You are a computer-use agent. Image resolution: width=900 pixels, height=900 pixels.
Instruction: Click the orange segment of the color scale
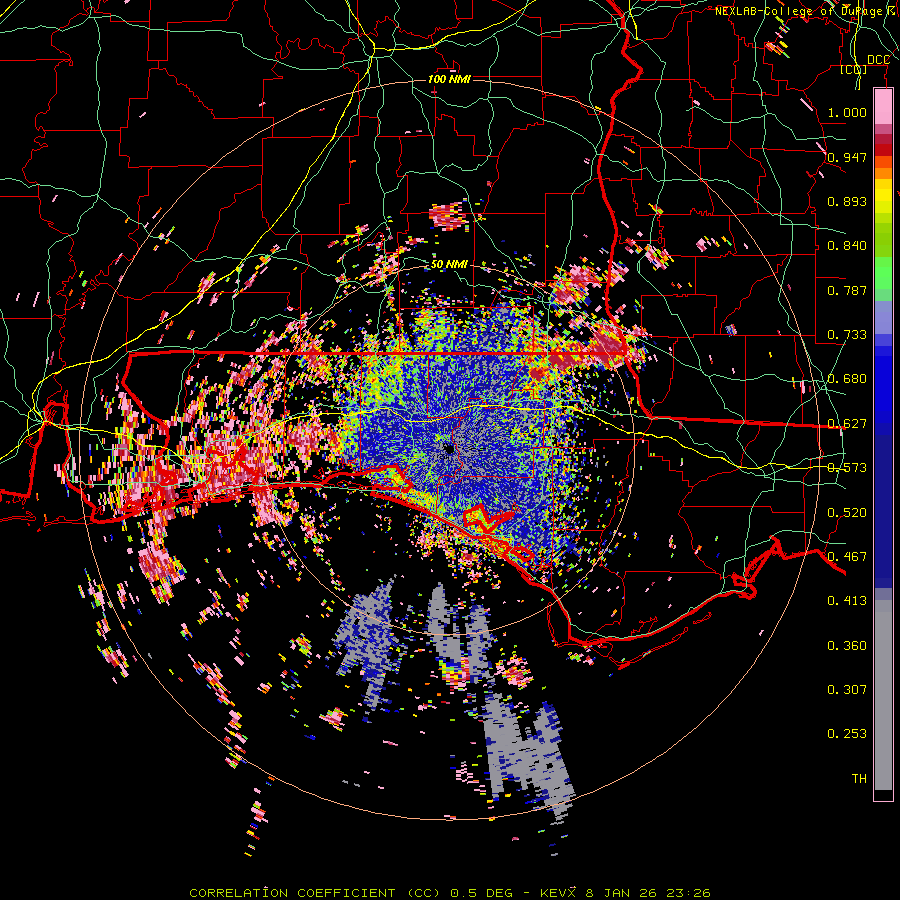(x=883, y=167)
